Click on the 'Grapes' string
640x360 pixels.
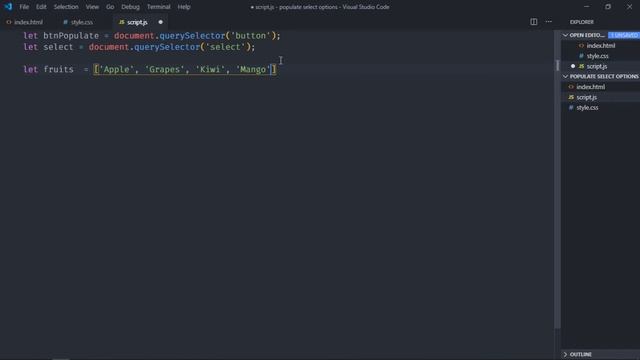[164, 69]
